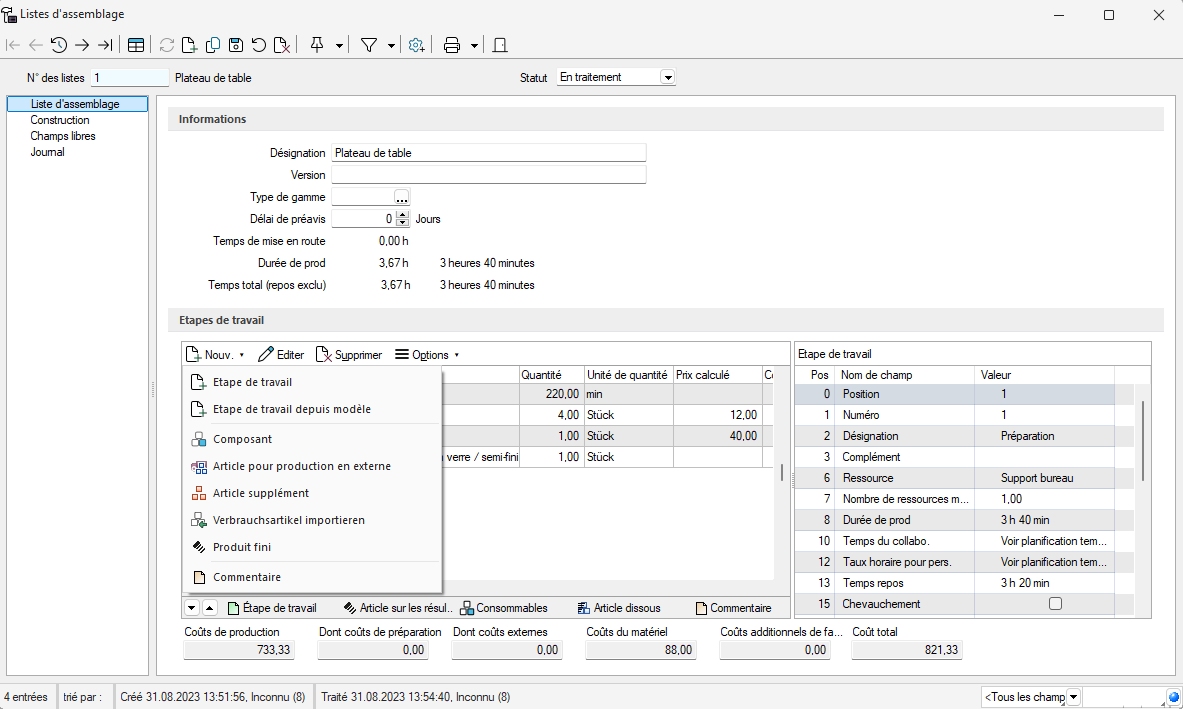1183x709 pixels.
Task: Choose Produit fini menu entry
Action: point(242,547)
